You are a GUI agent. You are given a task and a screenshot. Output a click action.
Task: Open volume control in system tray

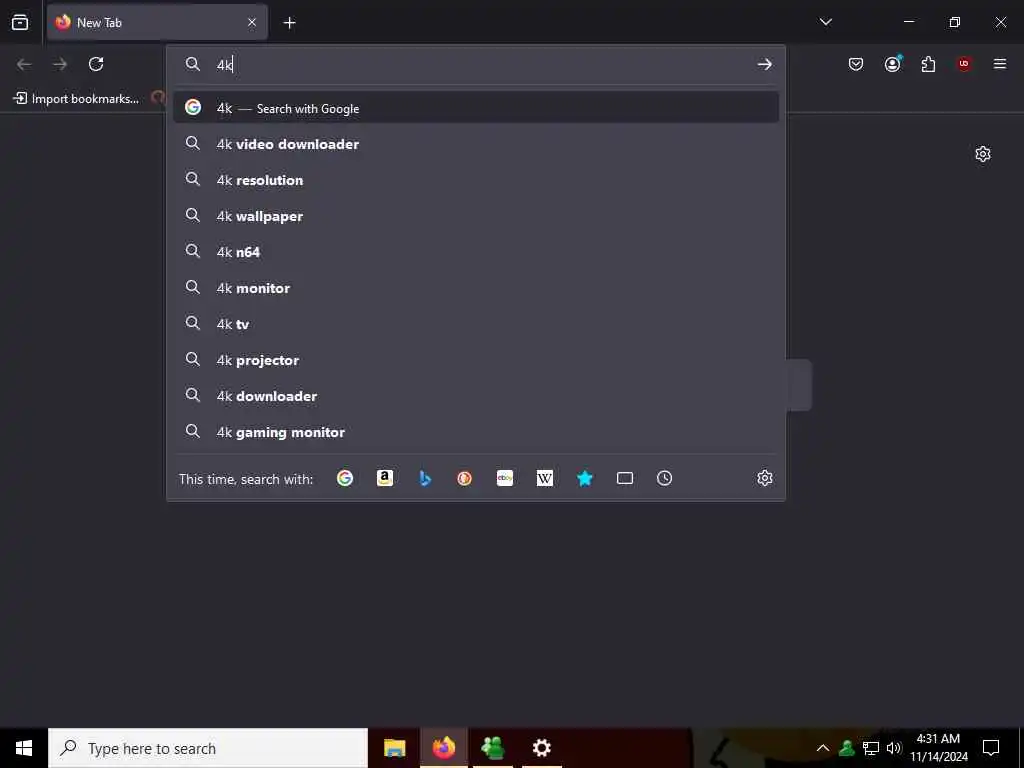click(894, 748)
